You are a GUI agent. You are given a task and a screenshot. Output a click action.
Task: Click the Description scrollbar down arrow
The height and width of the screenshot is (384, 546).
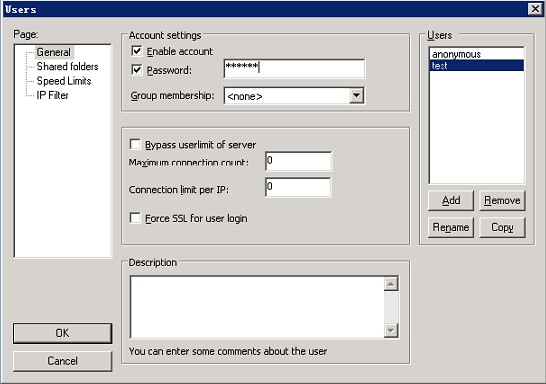click(x=391, y=330)
